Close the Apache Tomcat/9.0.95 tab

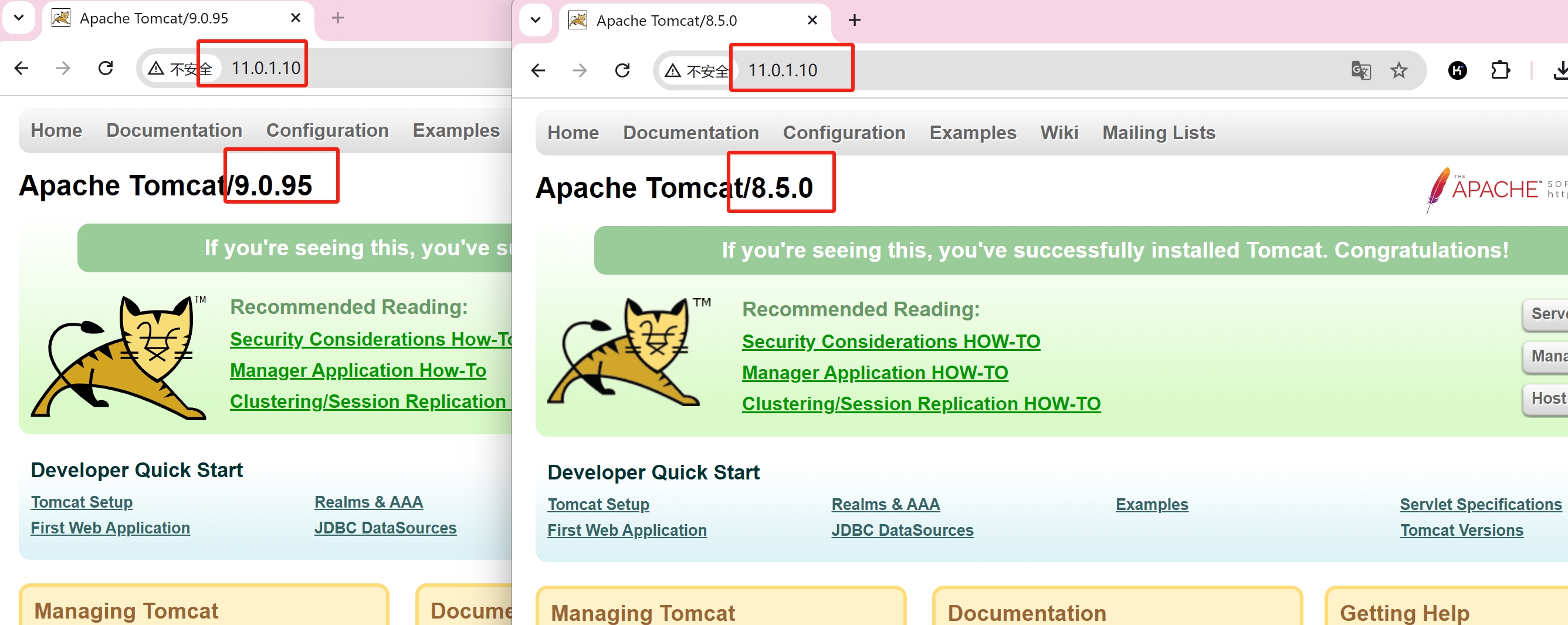coord(296,18)
